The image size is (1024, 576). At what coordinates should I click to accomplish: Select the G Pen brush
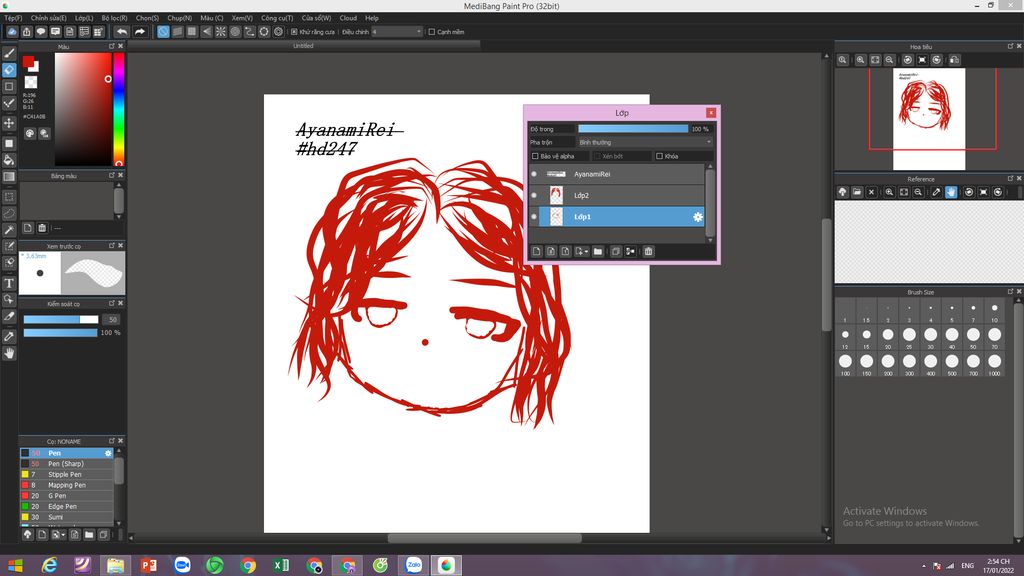click(67, 496)
